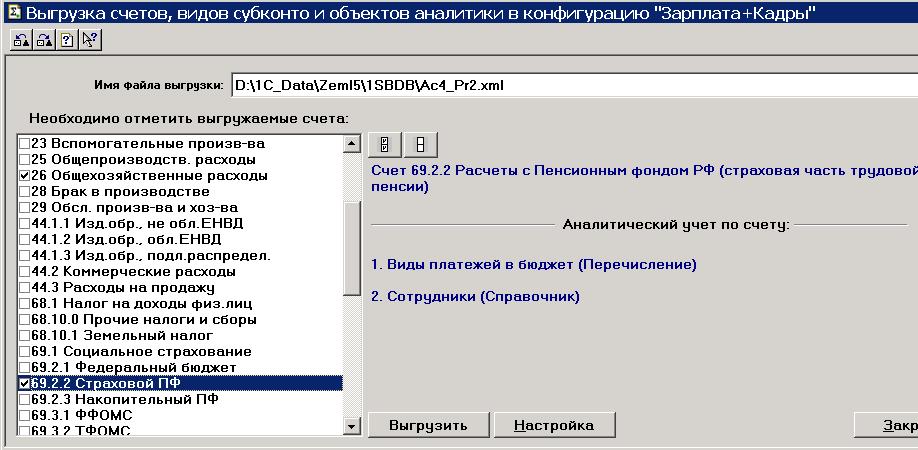
Task: Enable checkbox for 69.1 Социальное страхование
Action: [x=25, y=351]
